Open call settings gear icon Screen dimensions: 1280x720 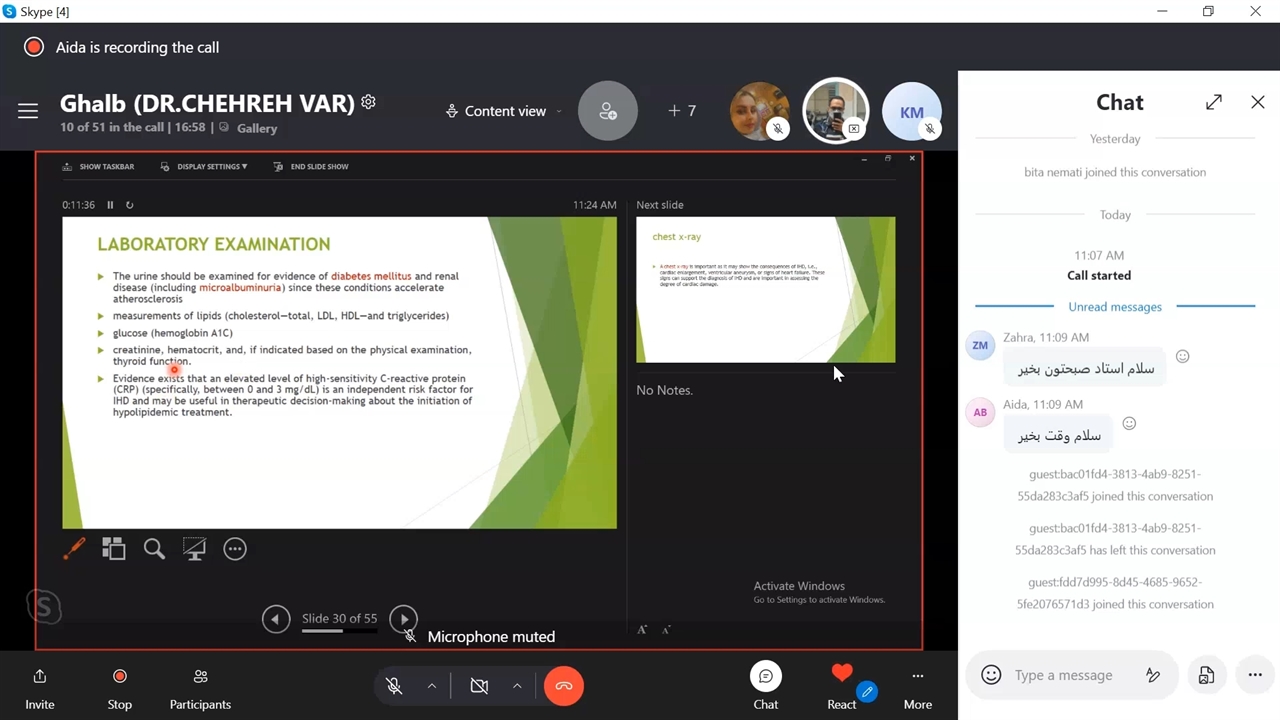pos(369,102)
